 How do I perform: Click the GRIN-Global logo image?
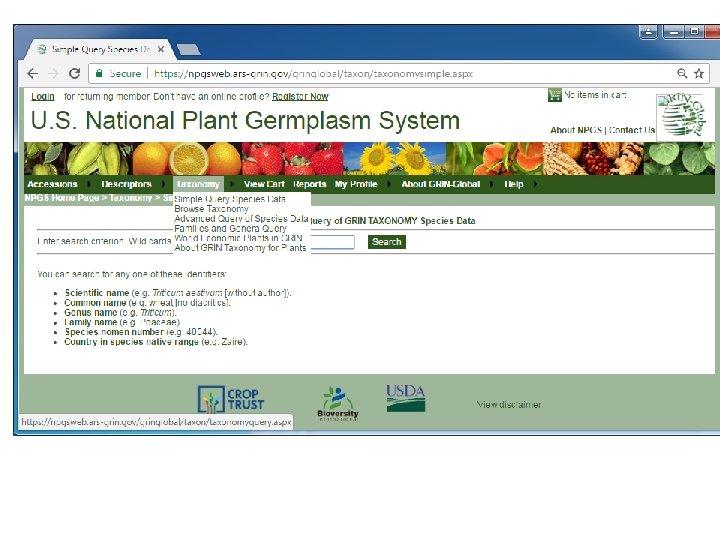tap(681, 115)
